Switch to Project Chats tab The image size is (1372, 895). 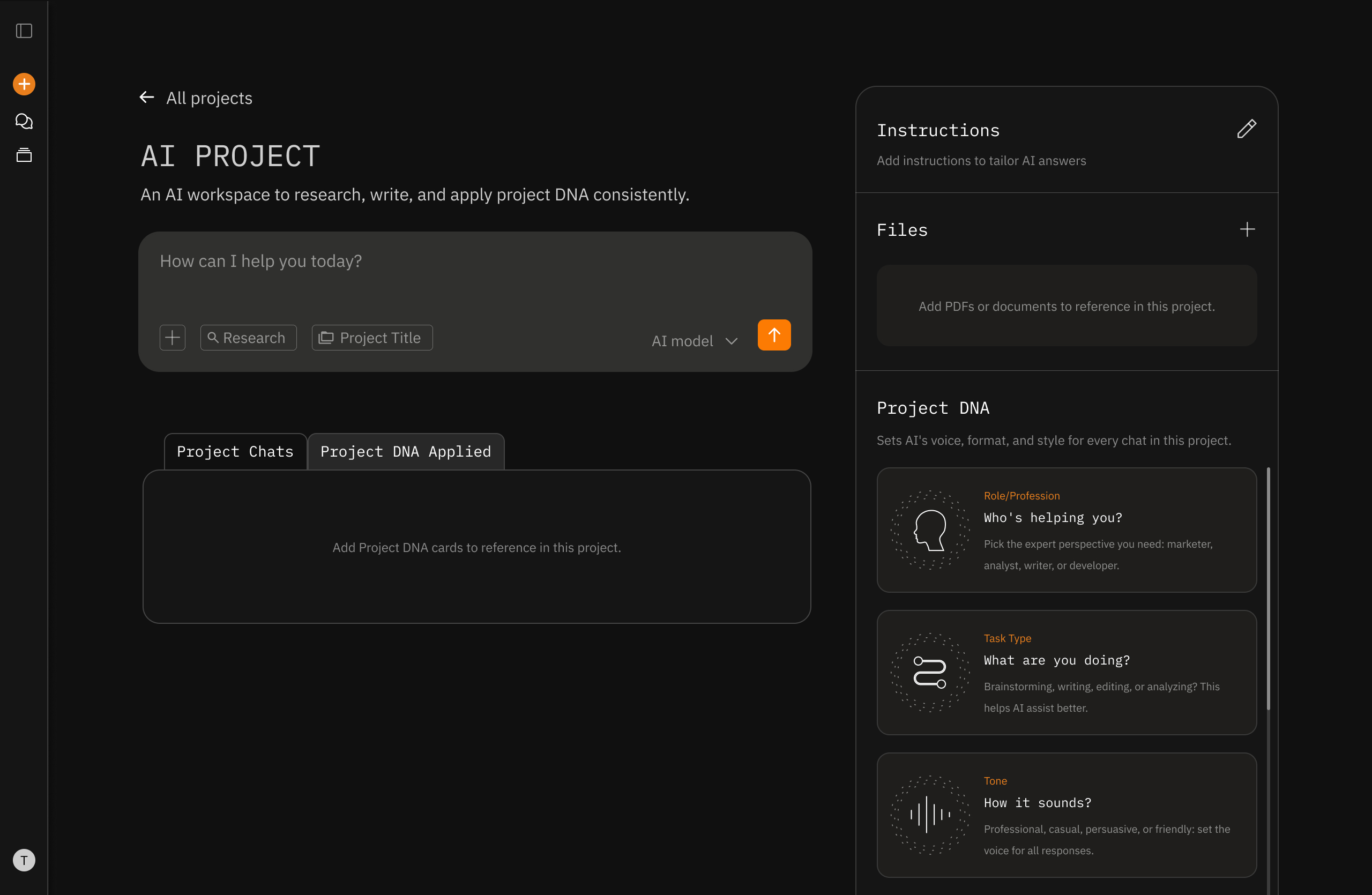click(235, 451)
